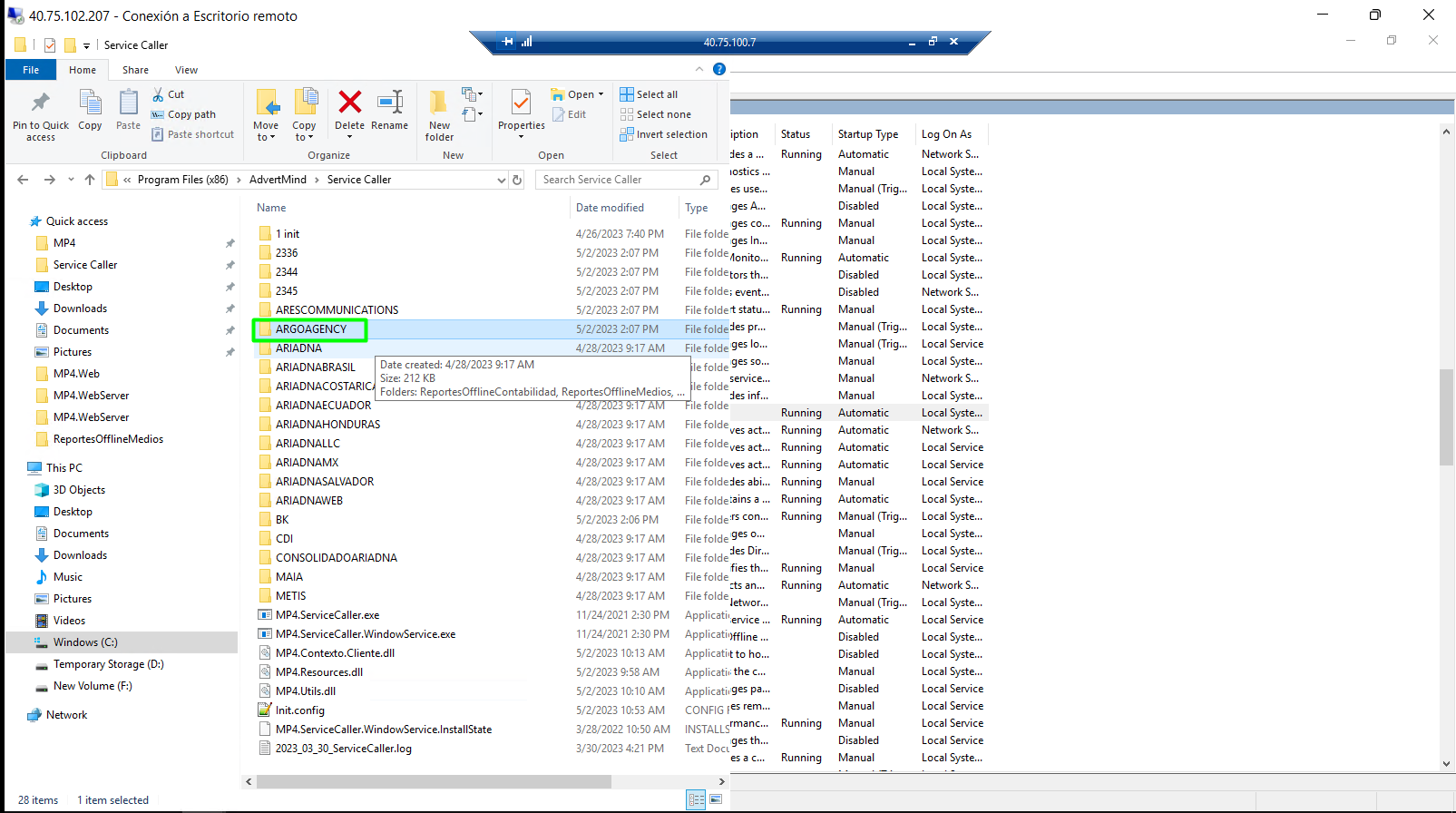Click Select none in ribbon
The width and height of the screenshot is (1456, 813).
[x=655, y=114]
